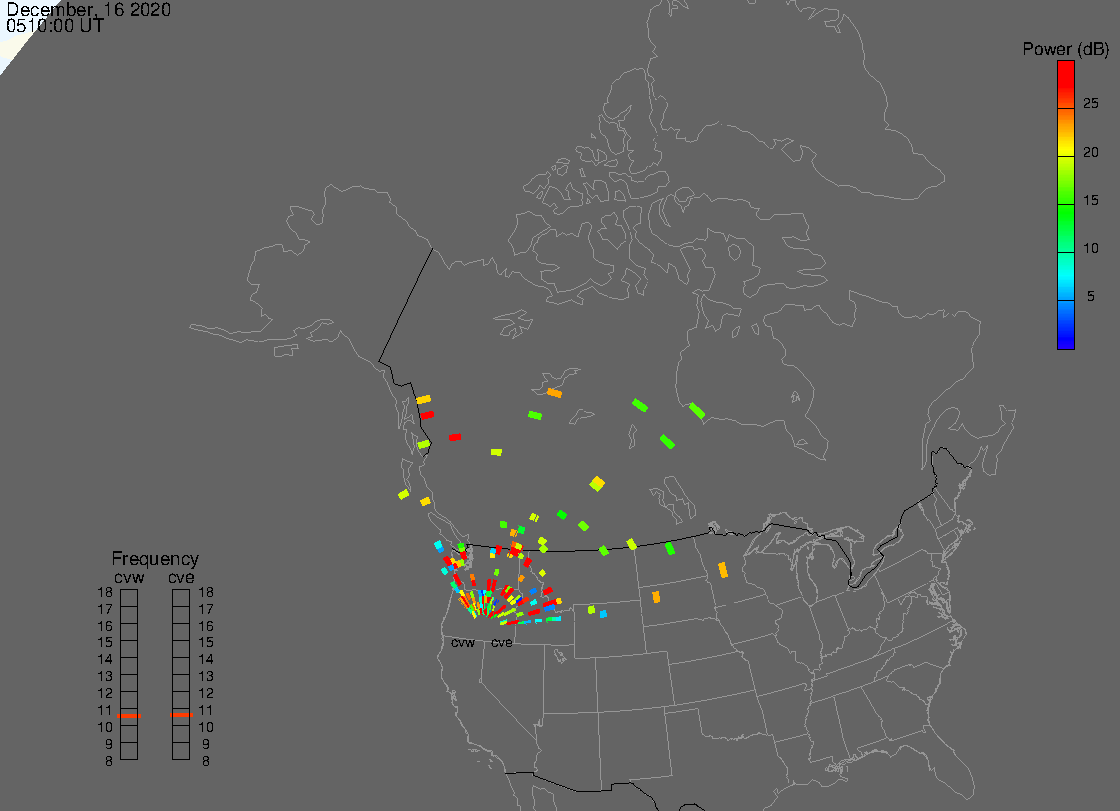Click the 16 label beside the cvw frequency bar
This screenshot has height=811, width=1120.
(105, 626)
